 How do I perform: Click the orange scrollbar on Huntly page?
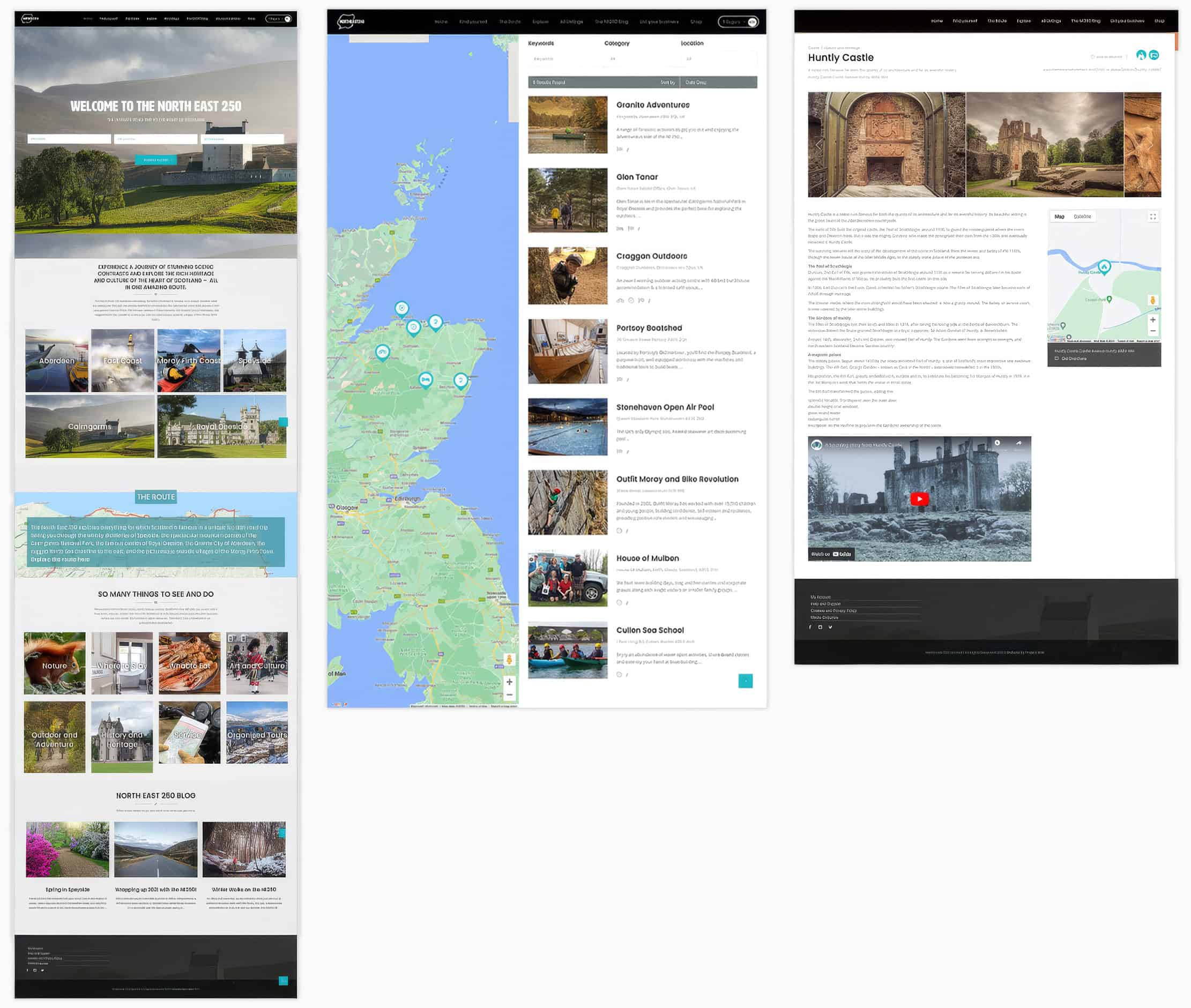(1176, 41)
